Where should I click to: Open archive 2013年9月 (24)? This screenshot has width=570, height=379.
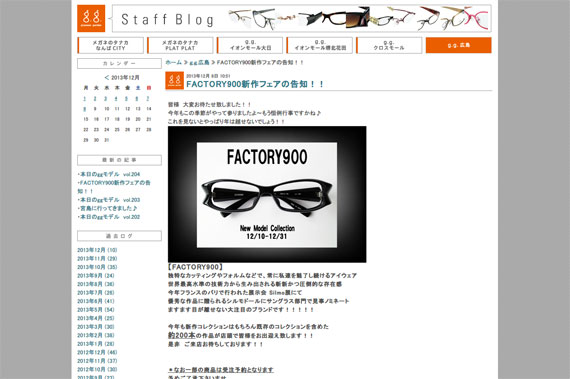pyautogui.click(x=96, y=276)
